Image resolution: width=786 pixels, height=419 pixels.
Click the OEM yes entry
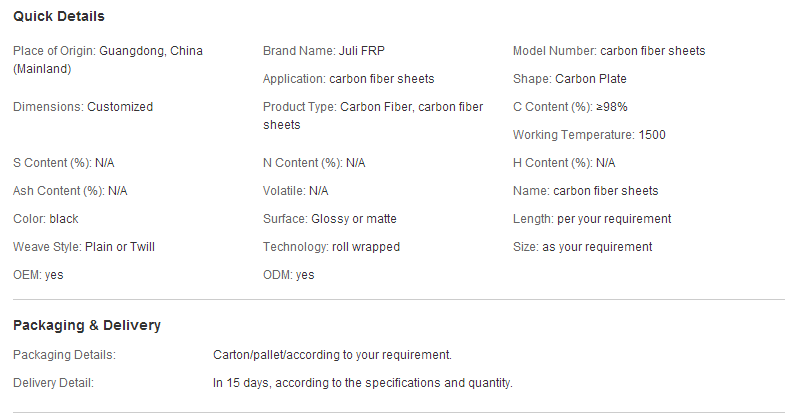[x=38, y=276]
